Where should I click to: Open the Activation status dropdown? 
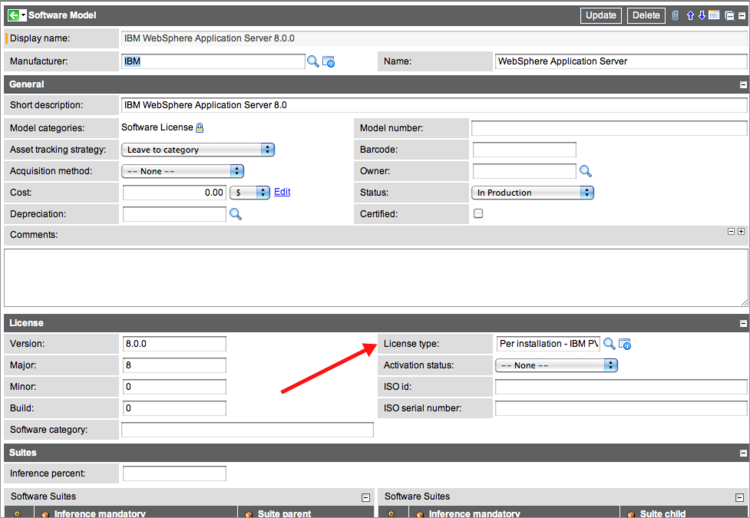[x=556, y=365]
